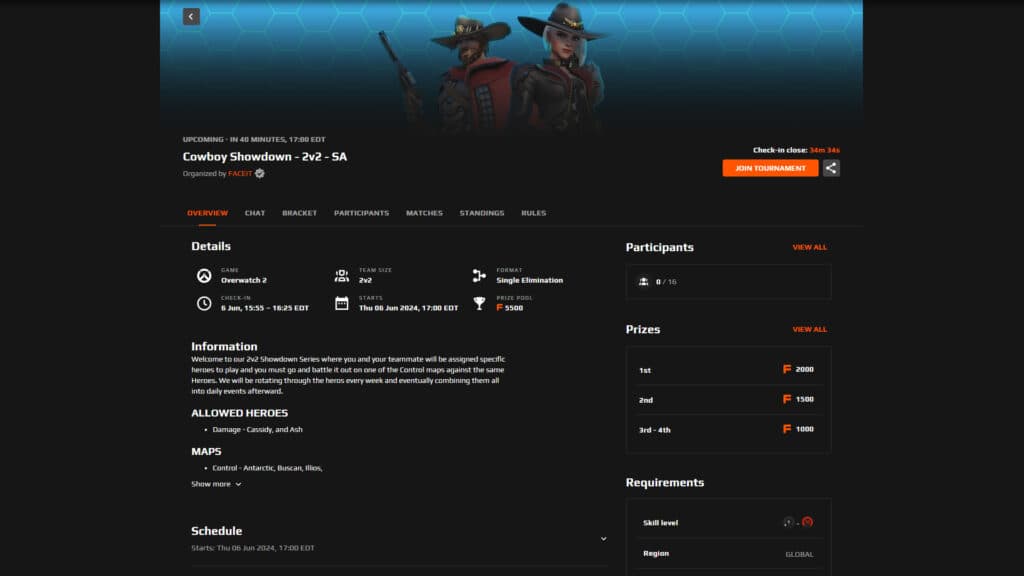Toggle the GLOBAL region requirement
1024x576 pixels.
pyautogui.click(x=800, y=553)
